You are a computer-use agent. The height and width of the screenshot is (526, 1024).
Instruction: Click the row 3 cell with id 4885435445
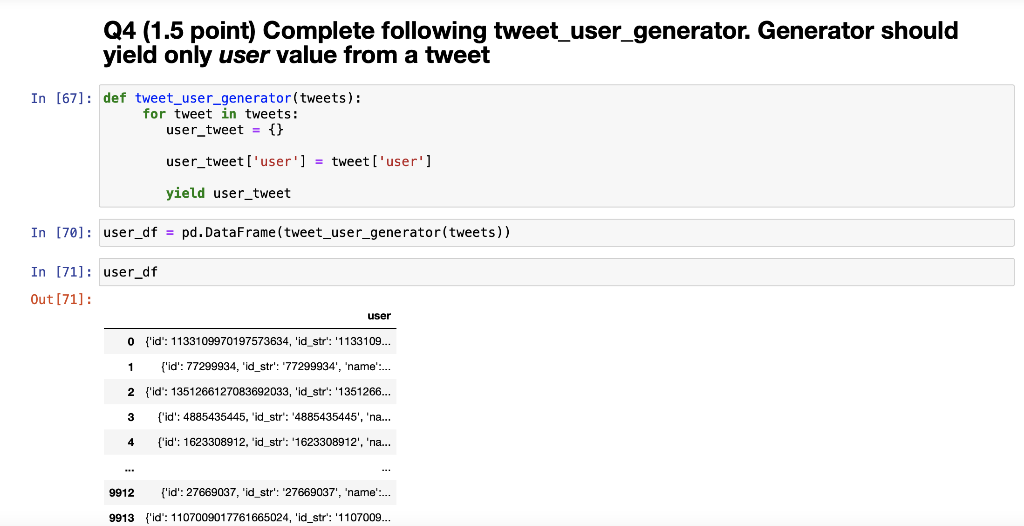pos(275,415)
